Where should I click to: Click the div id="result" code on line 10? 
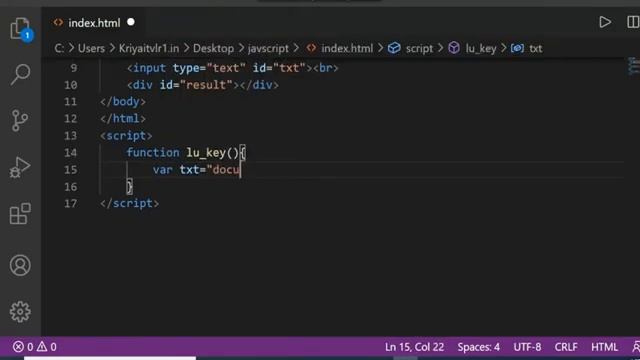(203, 85)
